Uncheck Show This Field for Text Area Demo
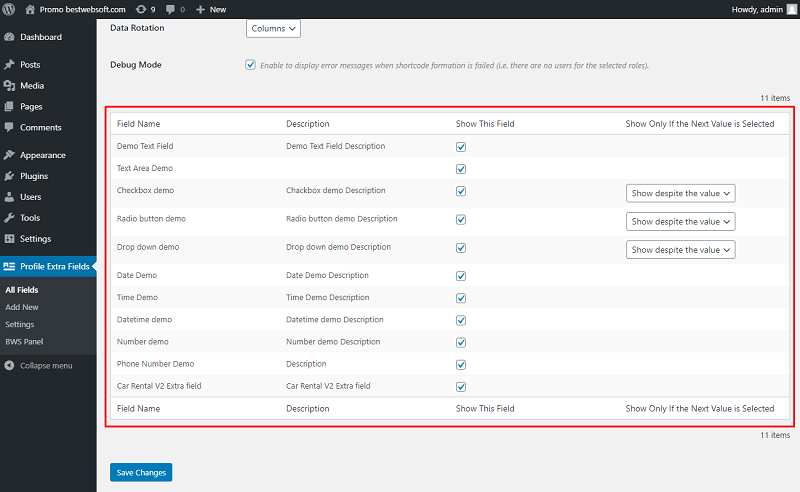 [x=461, y=169]
